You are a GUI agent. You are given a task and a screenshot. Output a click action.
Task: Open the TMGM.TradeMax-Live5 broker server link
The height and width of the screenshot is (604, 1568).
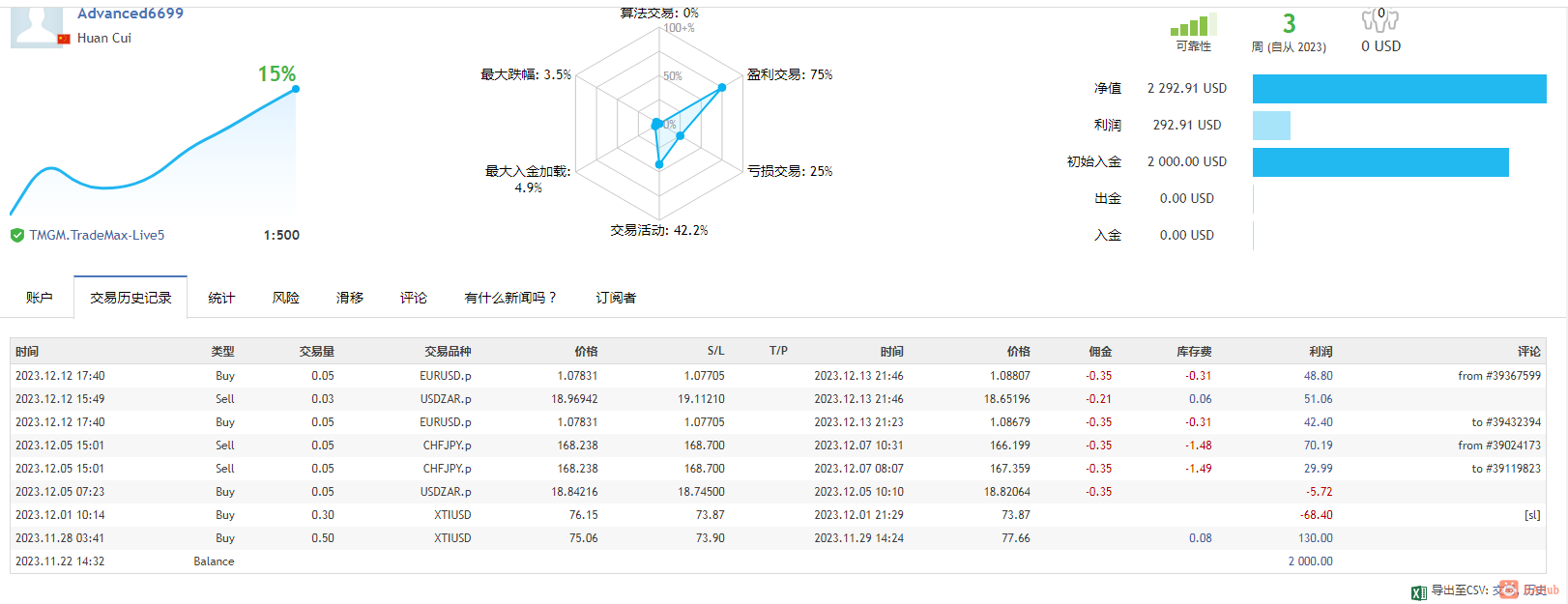tap(97, 235)
